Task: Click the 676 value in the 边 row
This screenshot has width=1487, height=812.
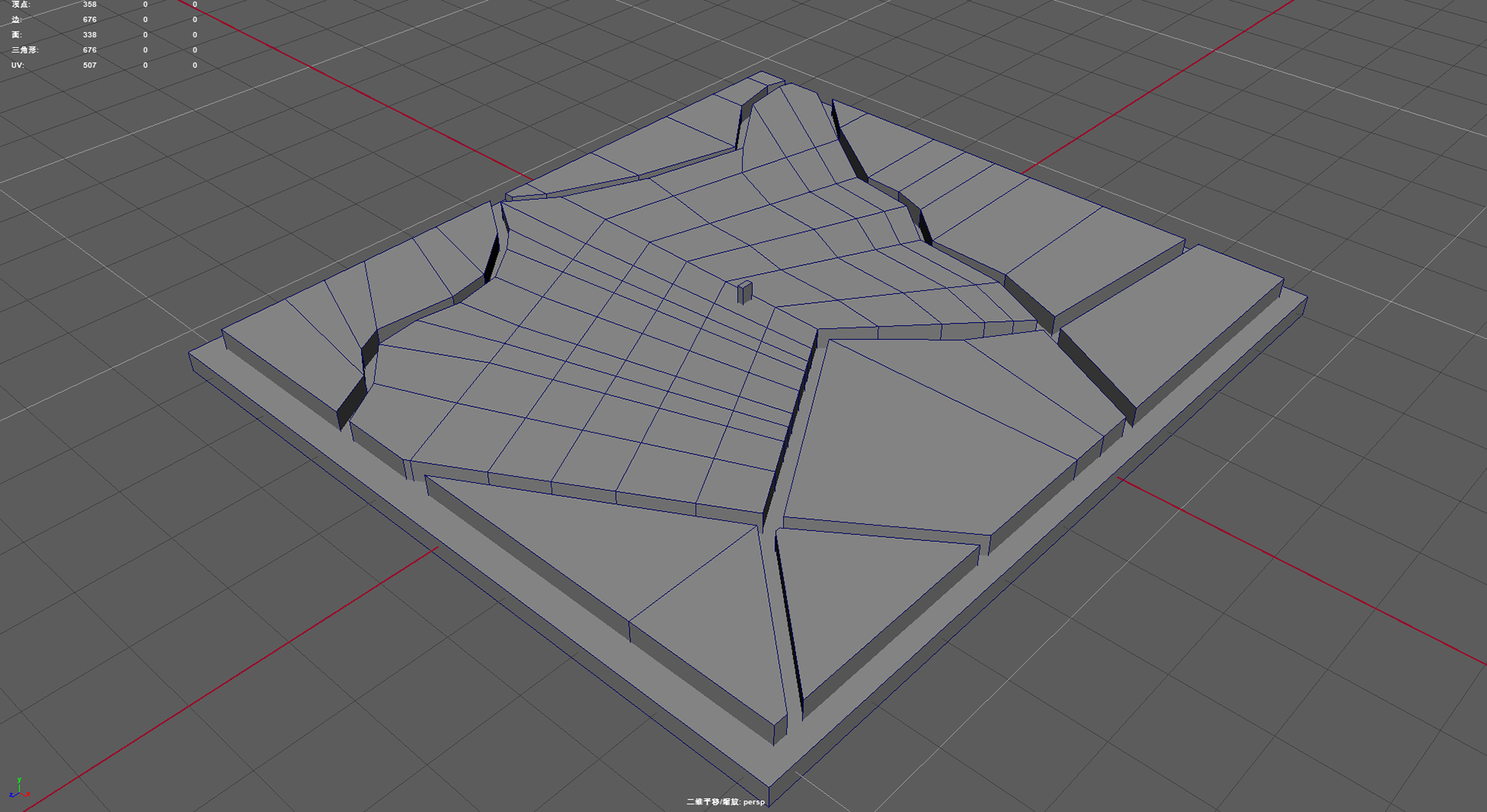Action: tap(90, 19)
